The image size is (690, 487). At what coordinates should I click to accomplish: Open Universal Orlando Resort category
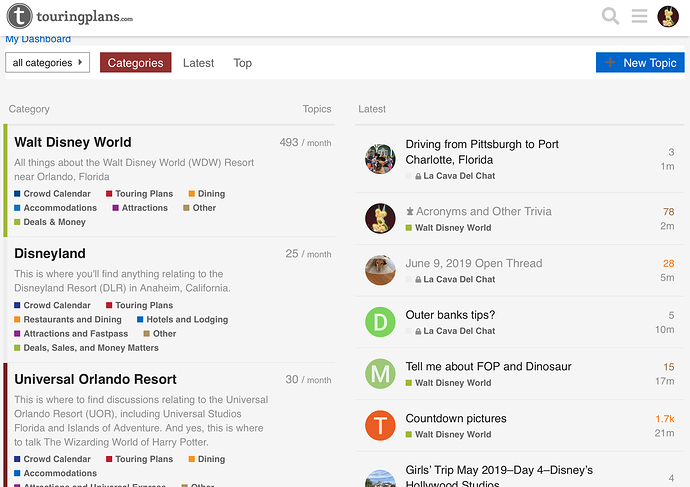coord(95,379)
